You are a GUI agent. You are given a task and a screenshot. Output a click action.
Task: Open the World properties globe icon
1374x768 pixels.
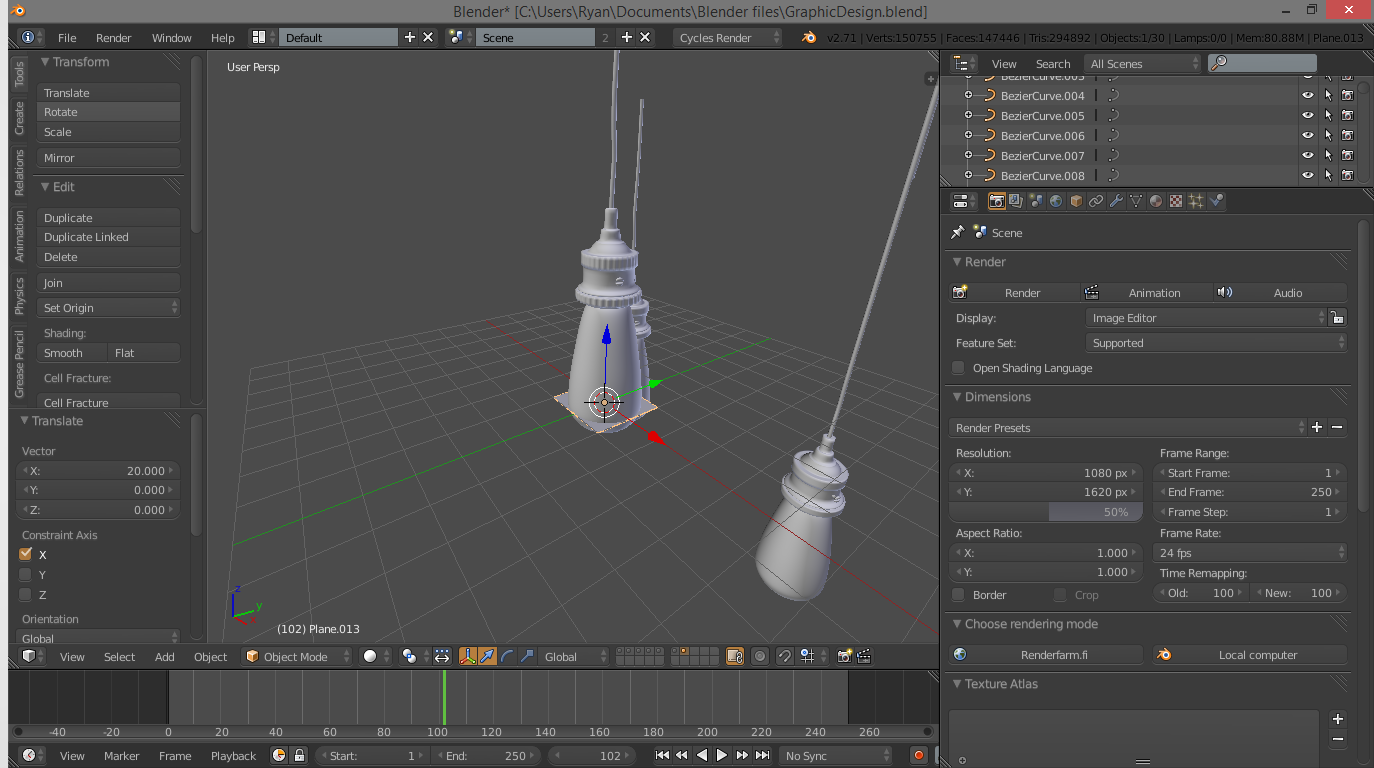(x=1056, y=201)
